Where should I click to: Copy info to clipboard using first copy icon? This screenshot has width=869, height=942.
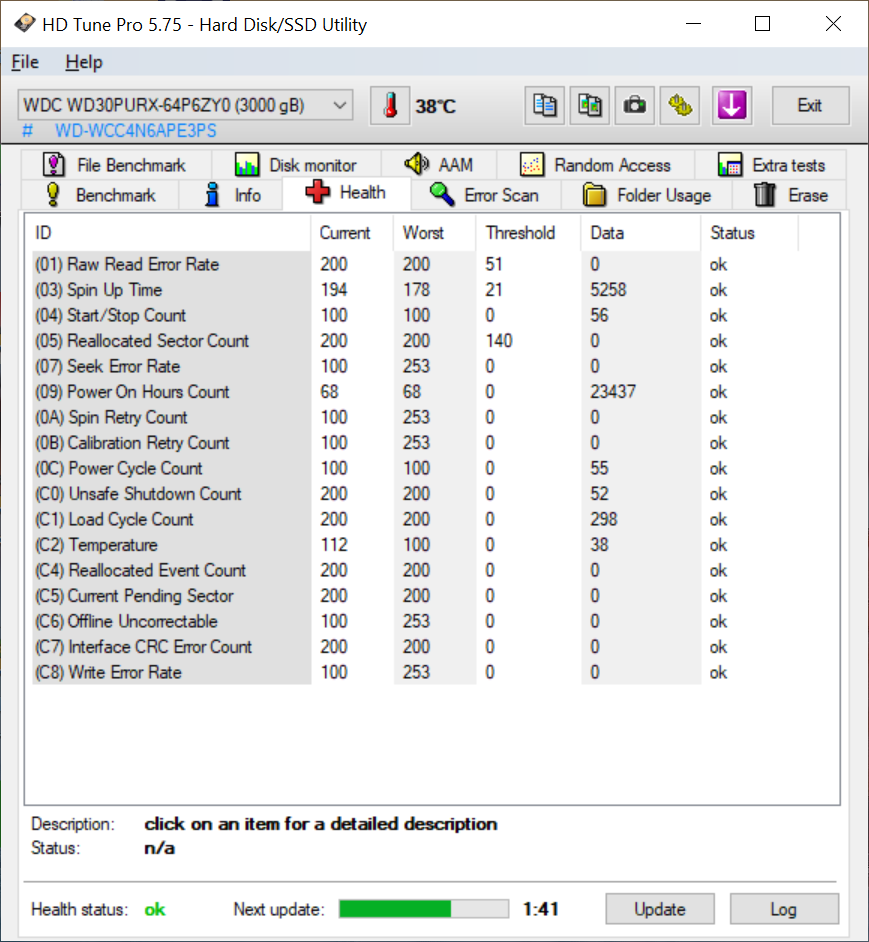[544, 106]
